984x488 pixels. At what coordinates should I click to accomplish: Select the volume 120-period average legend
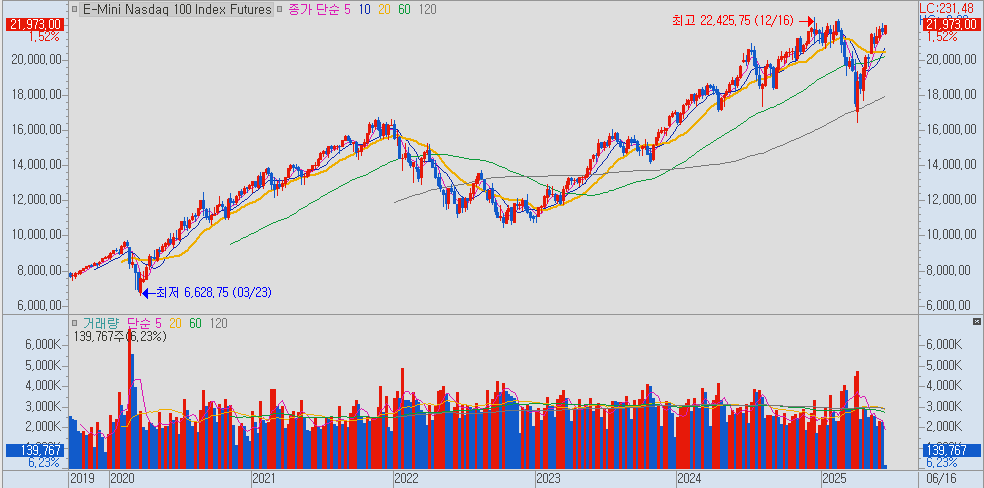click(x=218, y=324)
